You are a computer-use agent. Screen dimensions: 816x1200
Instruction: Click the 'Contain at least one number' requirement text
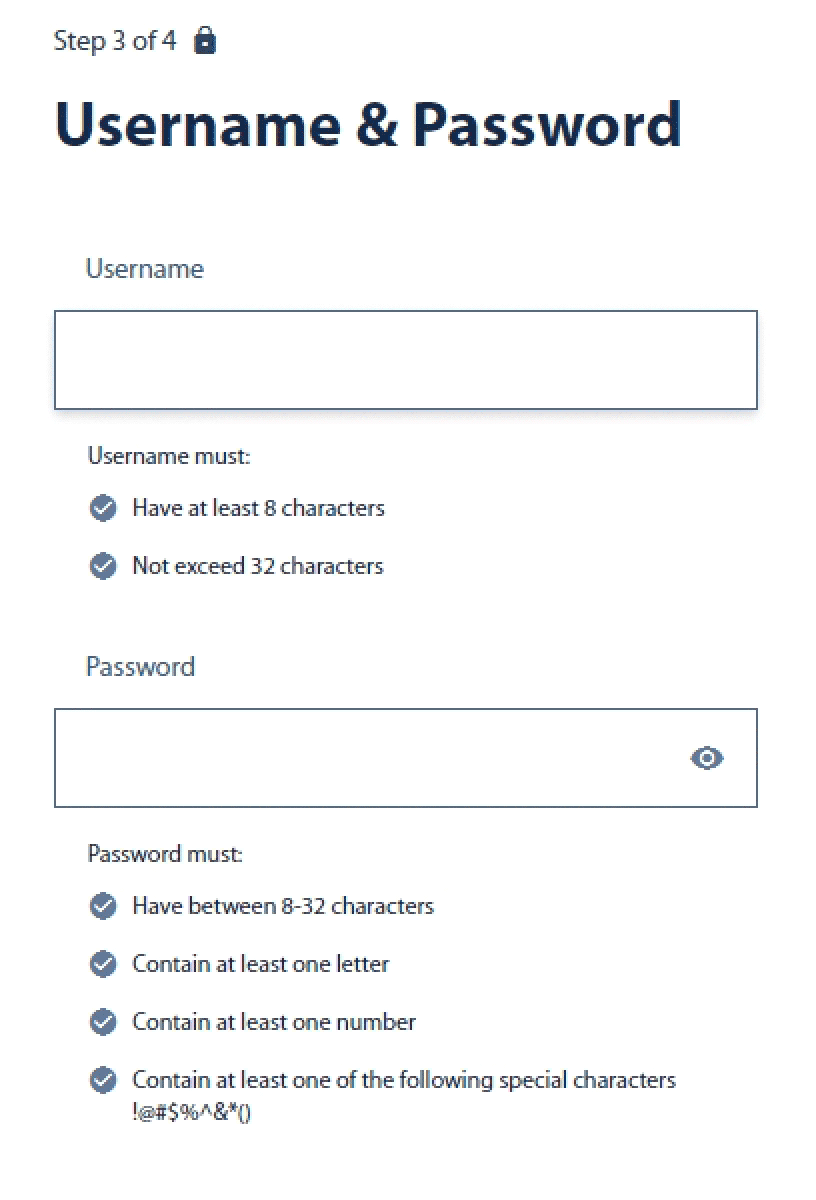pos(274,1022)
